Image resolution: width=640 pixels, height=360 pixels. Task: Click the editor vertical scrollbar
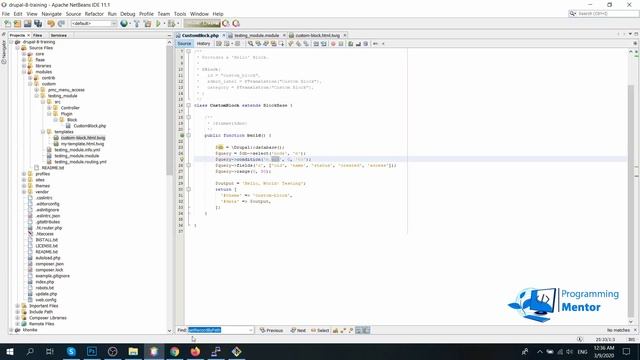[631, 200]
